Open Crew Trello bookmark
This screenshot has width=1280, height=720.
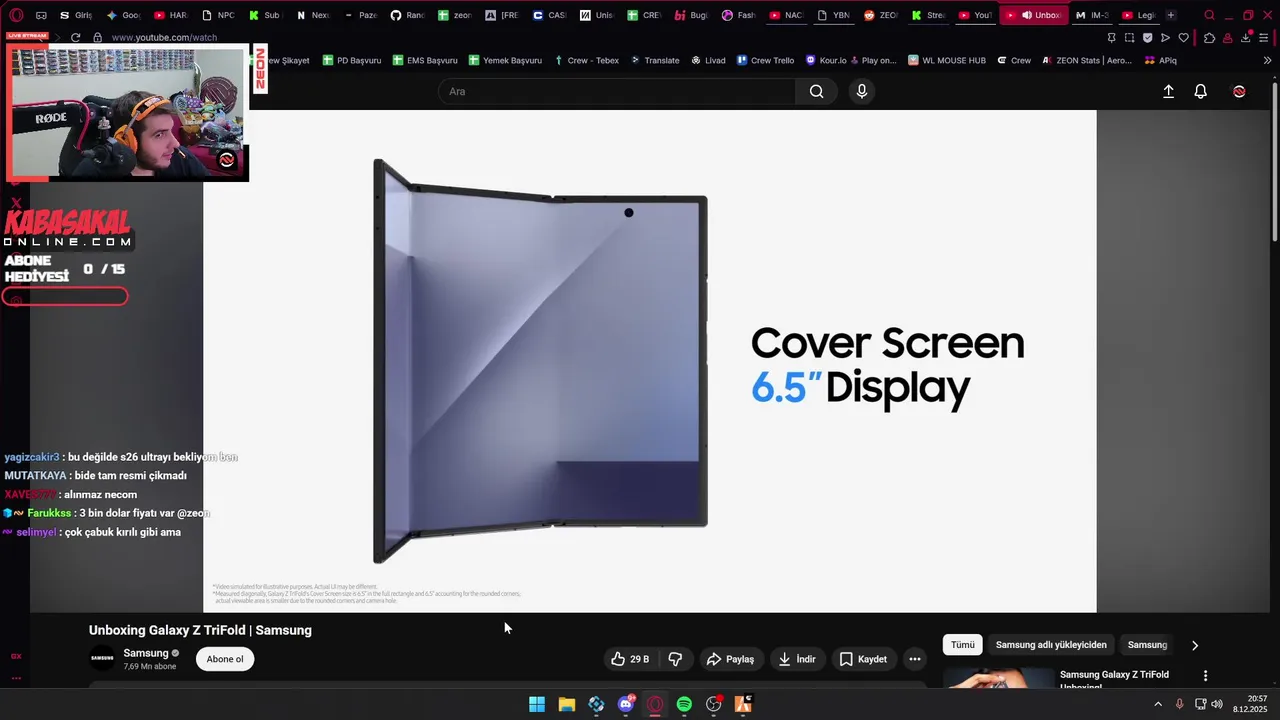(766, 60)
